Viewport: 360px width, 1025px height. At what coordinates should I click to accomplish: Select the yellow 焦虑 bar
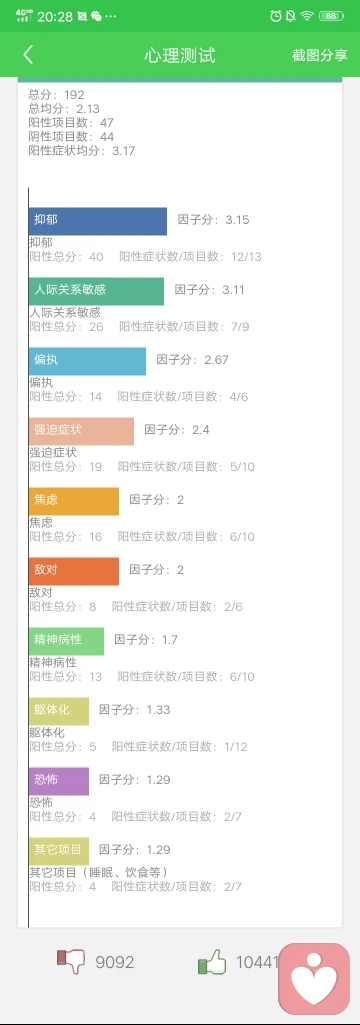pos(74,501)
